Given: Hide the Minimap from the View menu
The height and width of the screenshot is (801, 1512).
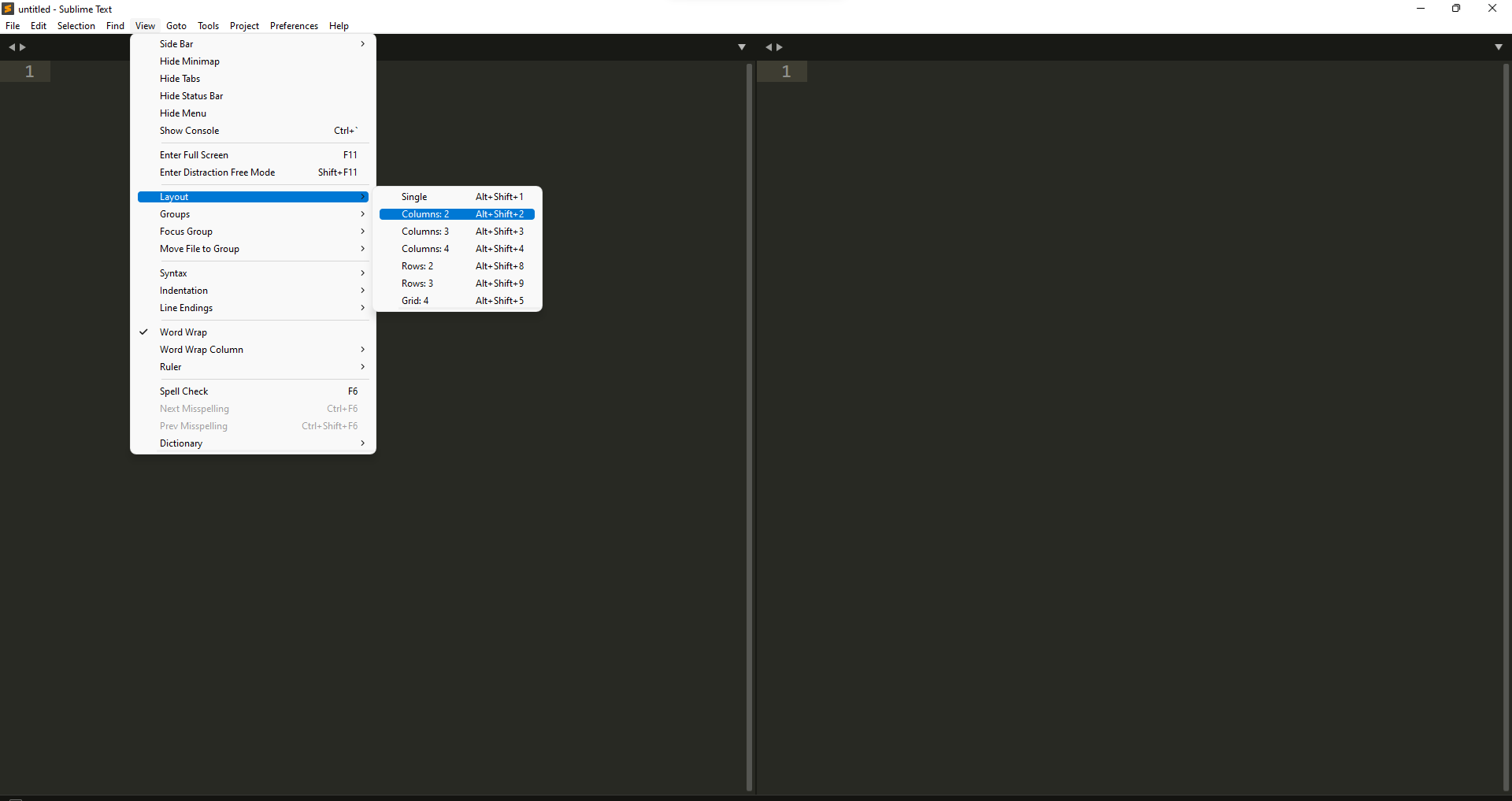Looking at the screenshot, I should 190,61.
